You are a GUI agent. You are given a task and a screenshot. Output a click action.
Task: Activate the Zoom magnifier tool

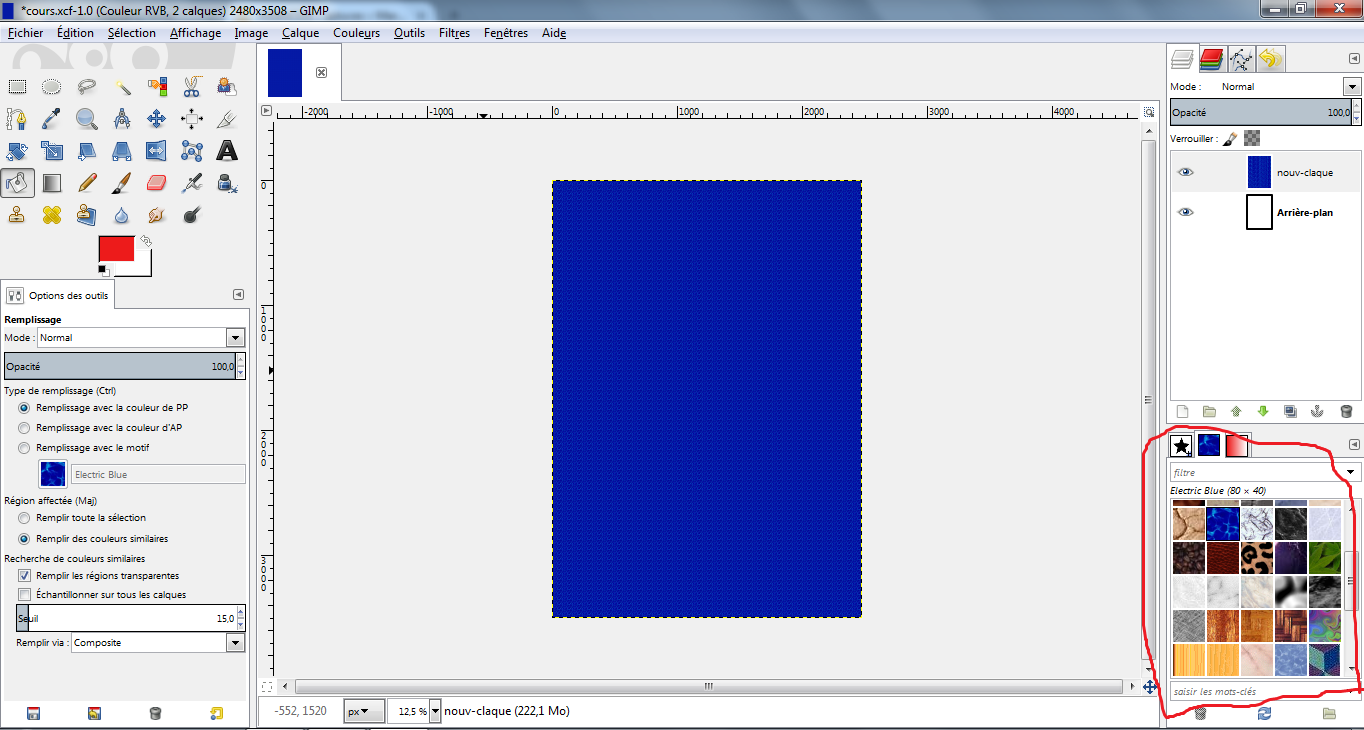pyautogui.click(x=87, y=119)
